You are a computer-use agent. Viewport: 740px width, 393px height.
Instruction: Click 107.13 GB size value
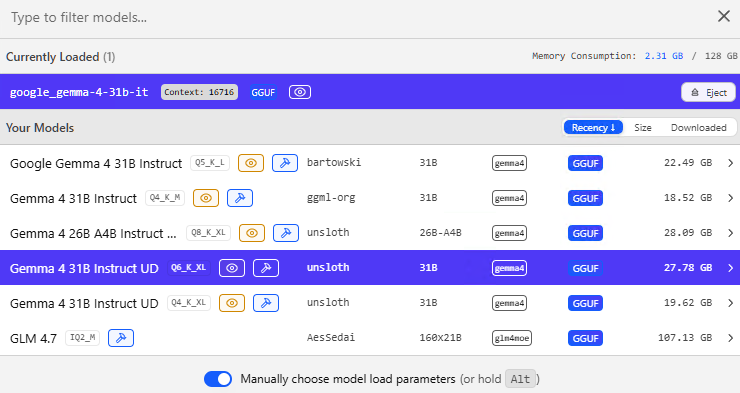(685, 337)
